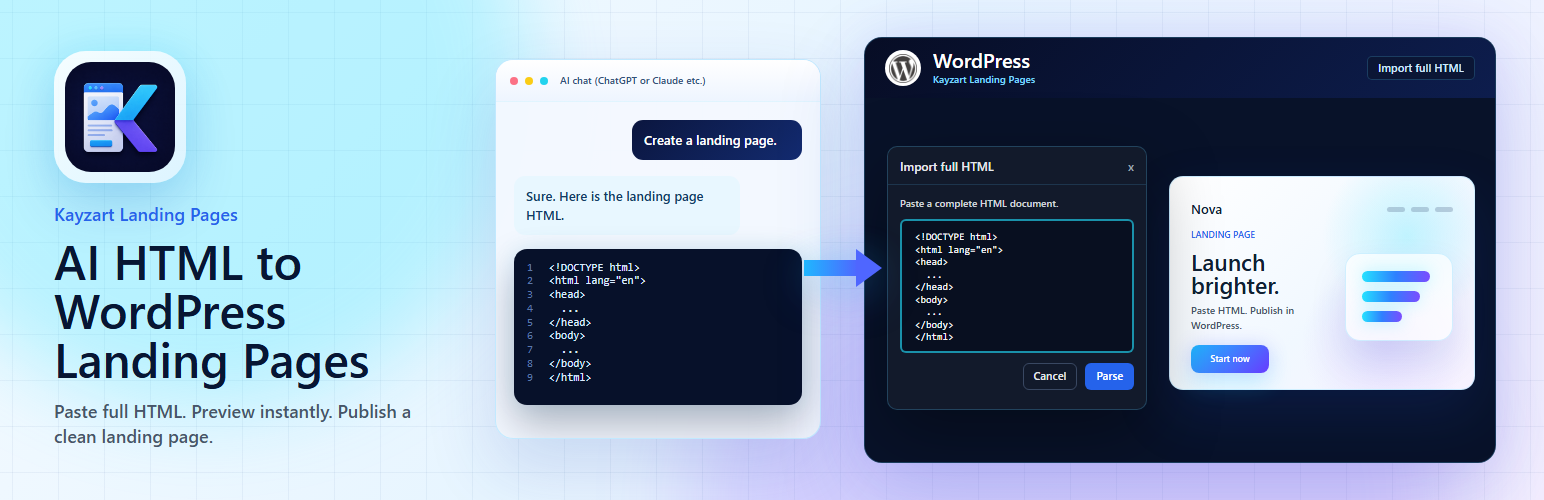The width and height of the screenshot is (1544, 500).
Task: Click the red dot in AI chat window
Action: point(514,81)
